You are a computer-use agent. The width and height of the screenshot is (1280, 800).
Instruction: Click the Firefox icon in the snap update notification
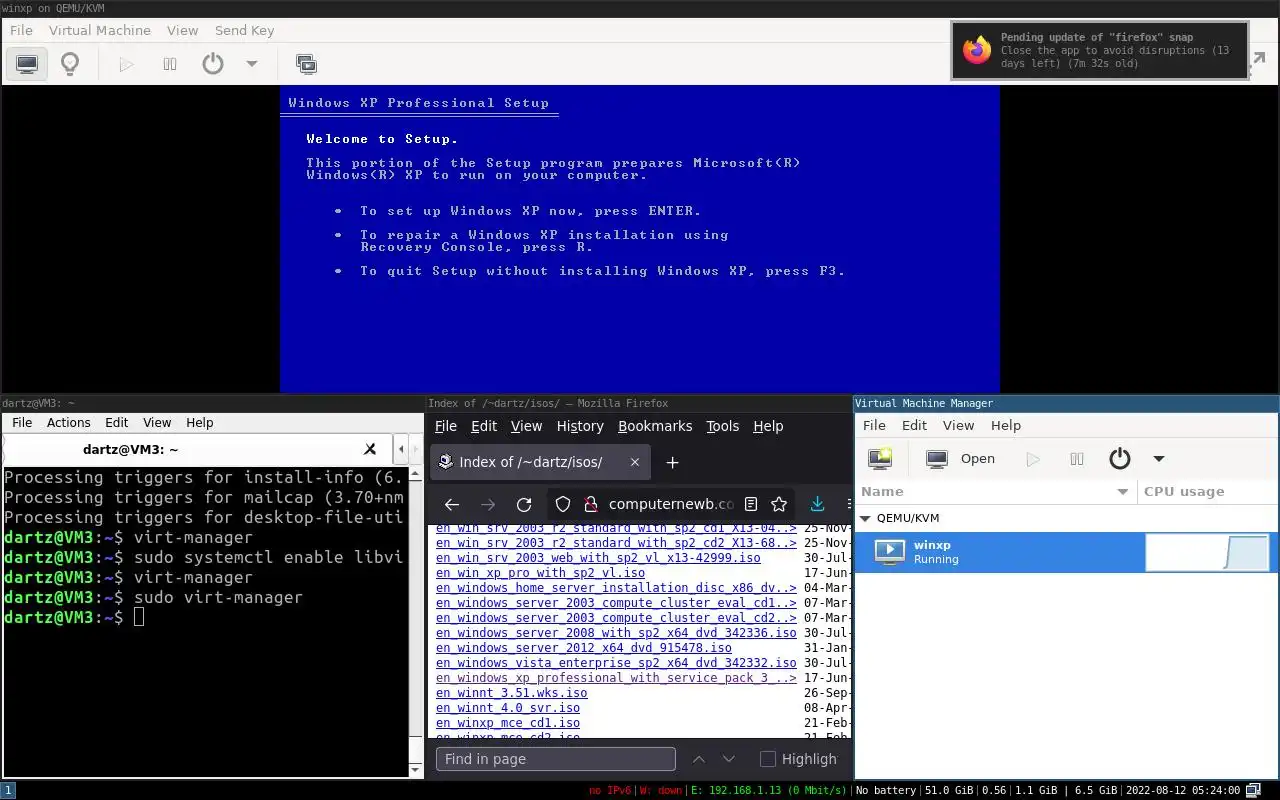pyautogui.click(x=977, y=50)
